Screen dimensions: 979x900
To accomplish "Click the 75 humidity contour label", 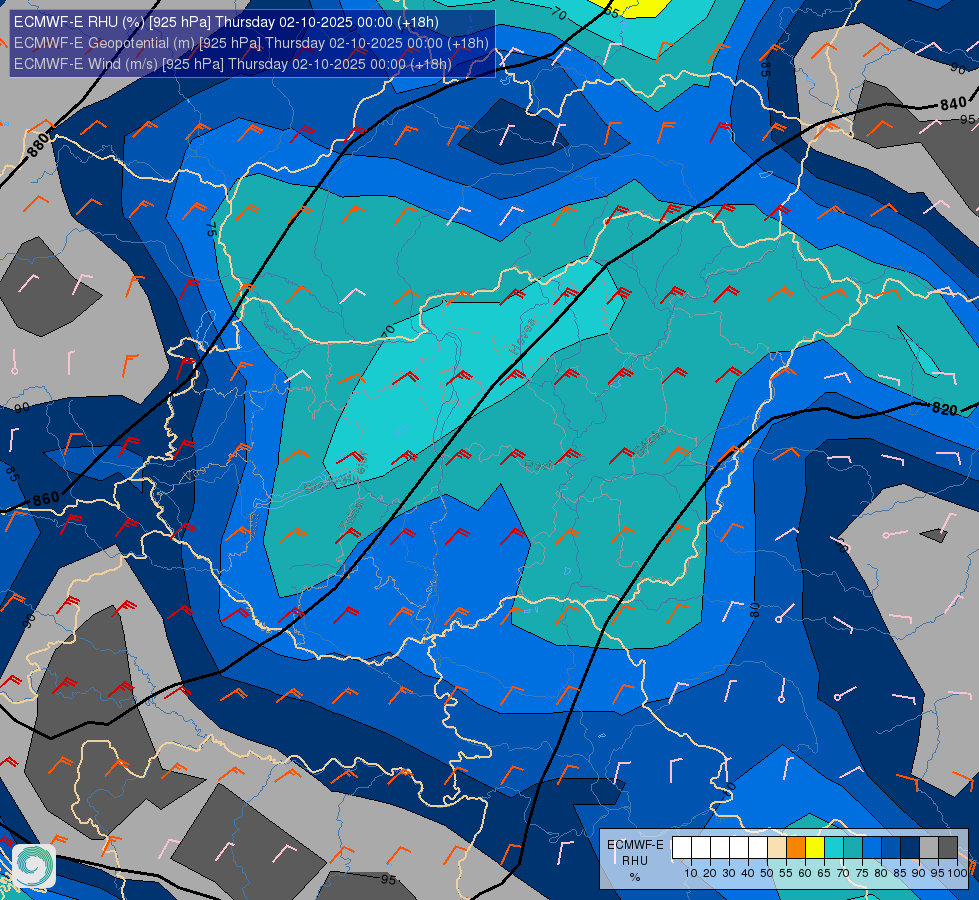I will pyautogui.click(x=211, y=229).
